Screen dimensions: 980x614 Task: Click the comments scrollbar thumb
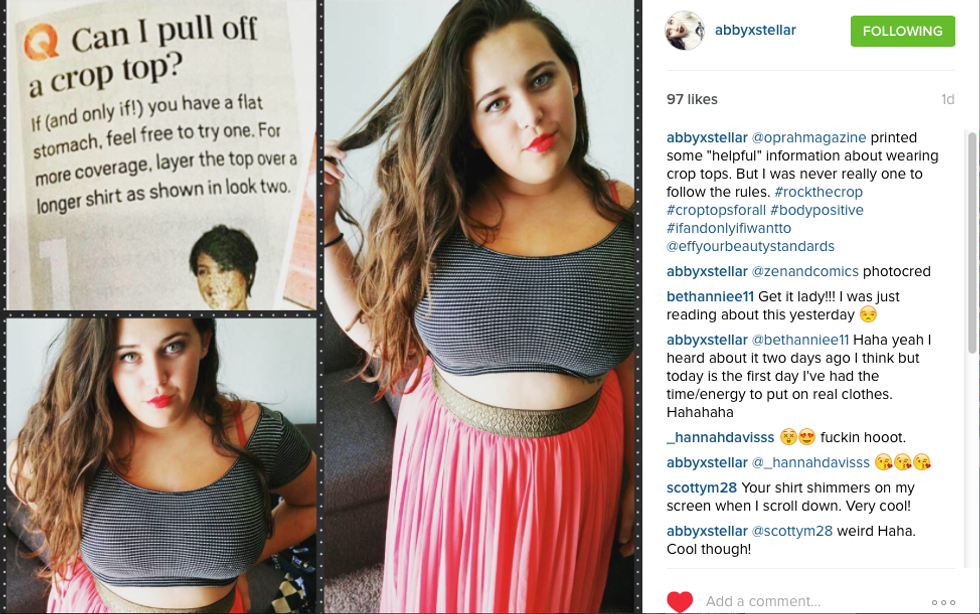[973, 243]
